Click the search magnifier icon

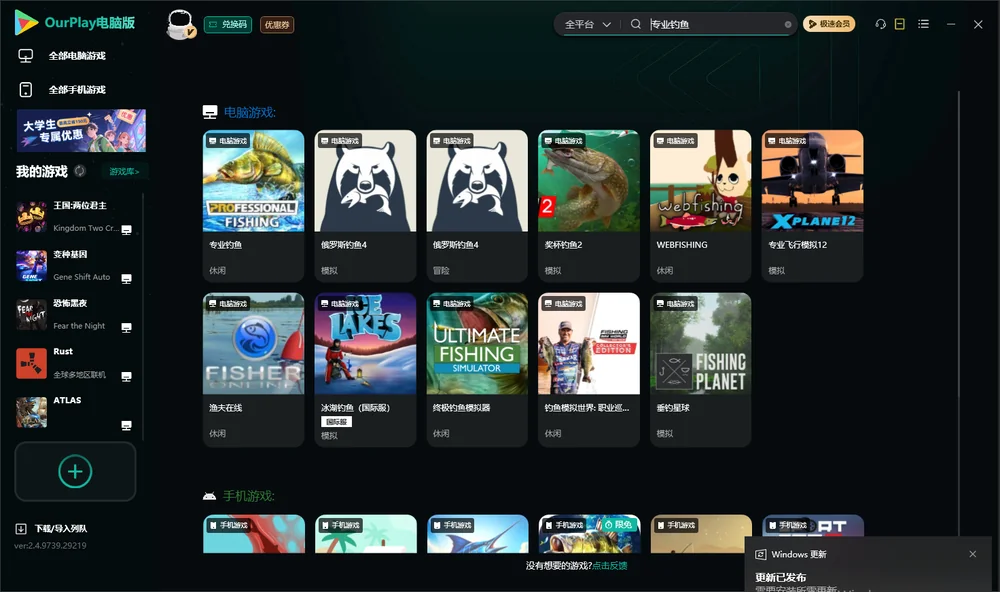pos(636,24)
